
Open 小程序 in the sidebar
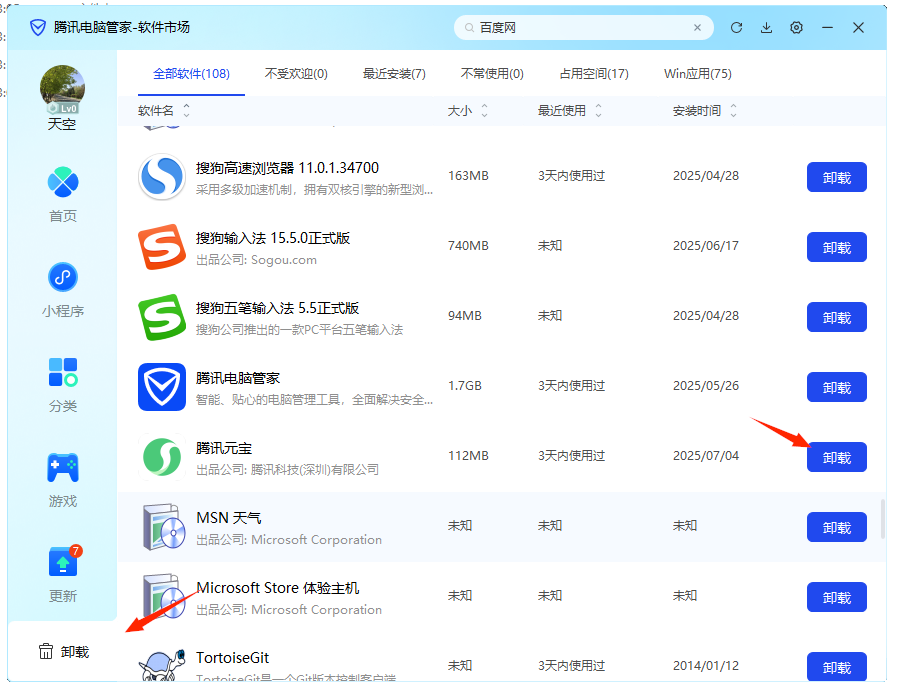[63, 289]
